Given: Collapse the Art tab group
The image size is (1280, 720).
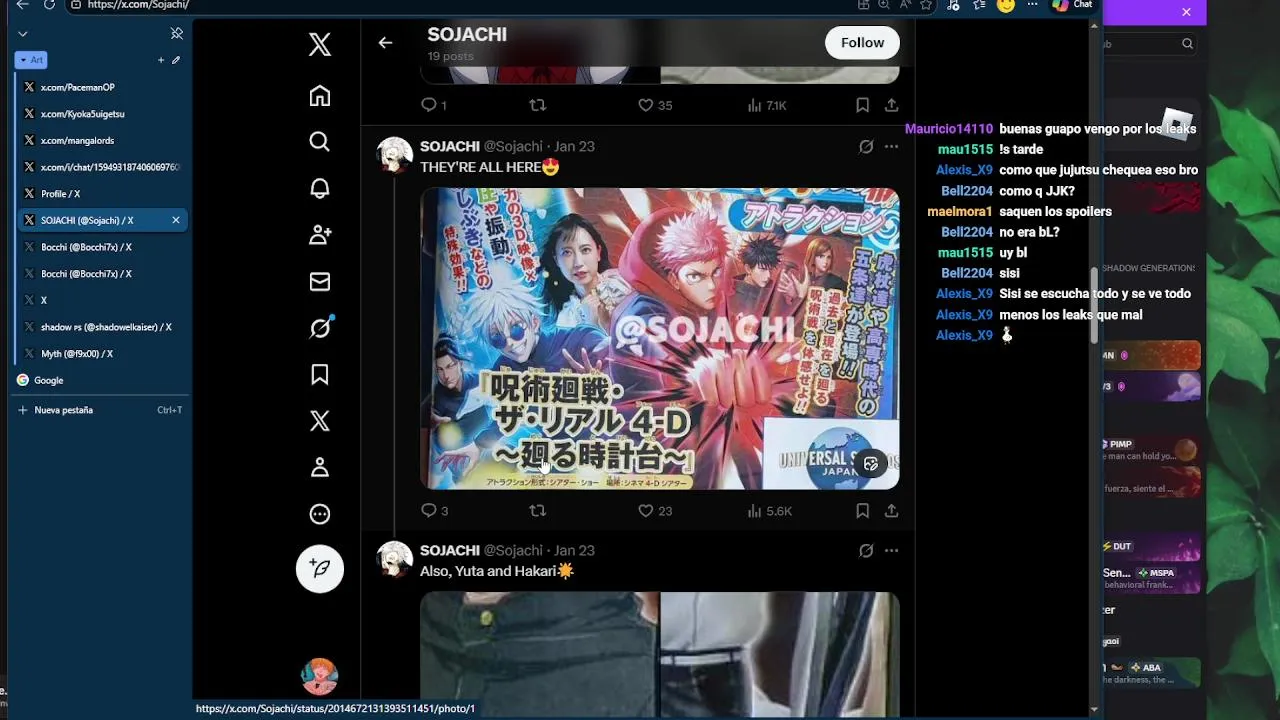Looking at the screenshot, I should (x=31, y=60).
